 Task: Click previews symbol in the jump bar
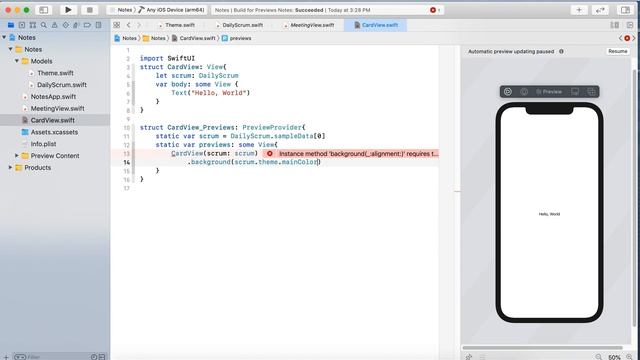tap(236, 38)
